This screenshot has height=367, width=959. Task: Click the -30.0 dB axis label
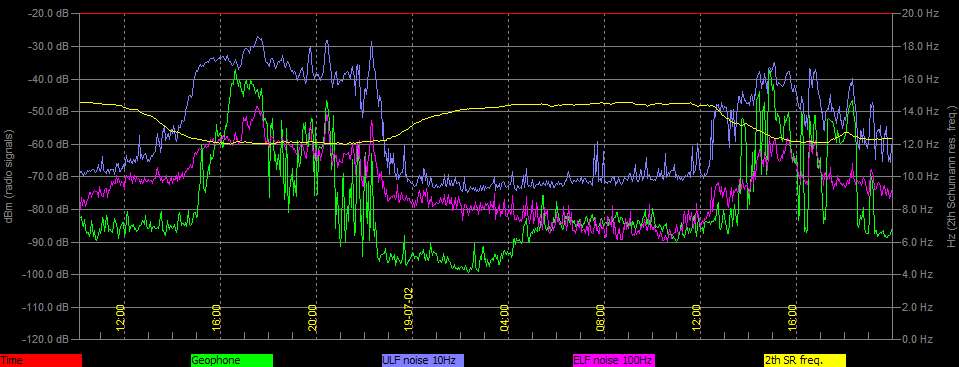[x=49, y=46]
